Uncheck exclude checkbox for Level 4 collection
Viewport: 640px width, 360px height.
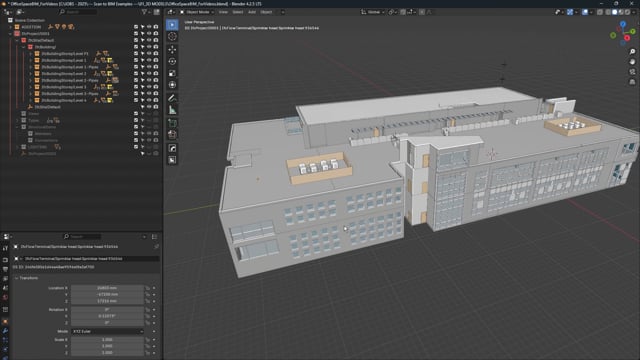point(136,100)
